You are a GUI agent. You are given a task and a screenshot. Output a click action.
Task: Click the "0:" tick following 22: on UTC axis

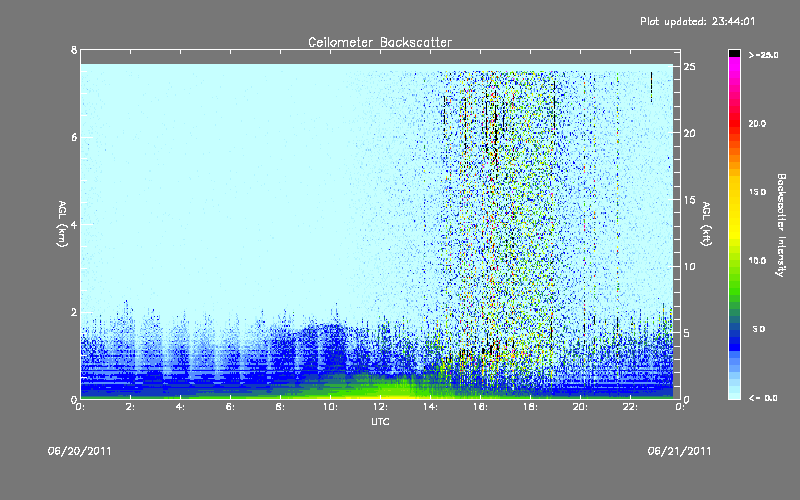[x=680, y=407]
